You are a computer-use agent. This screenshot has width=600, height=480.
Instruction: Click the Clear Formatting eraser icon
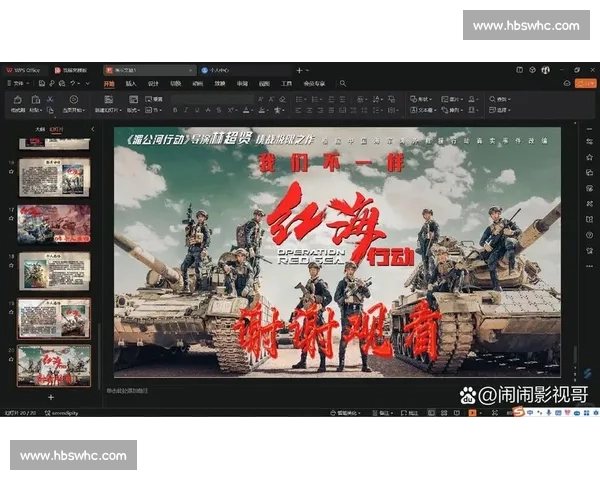[282, 99]
